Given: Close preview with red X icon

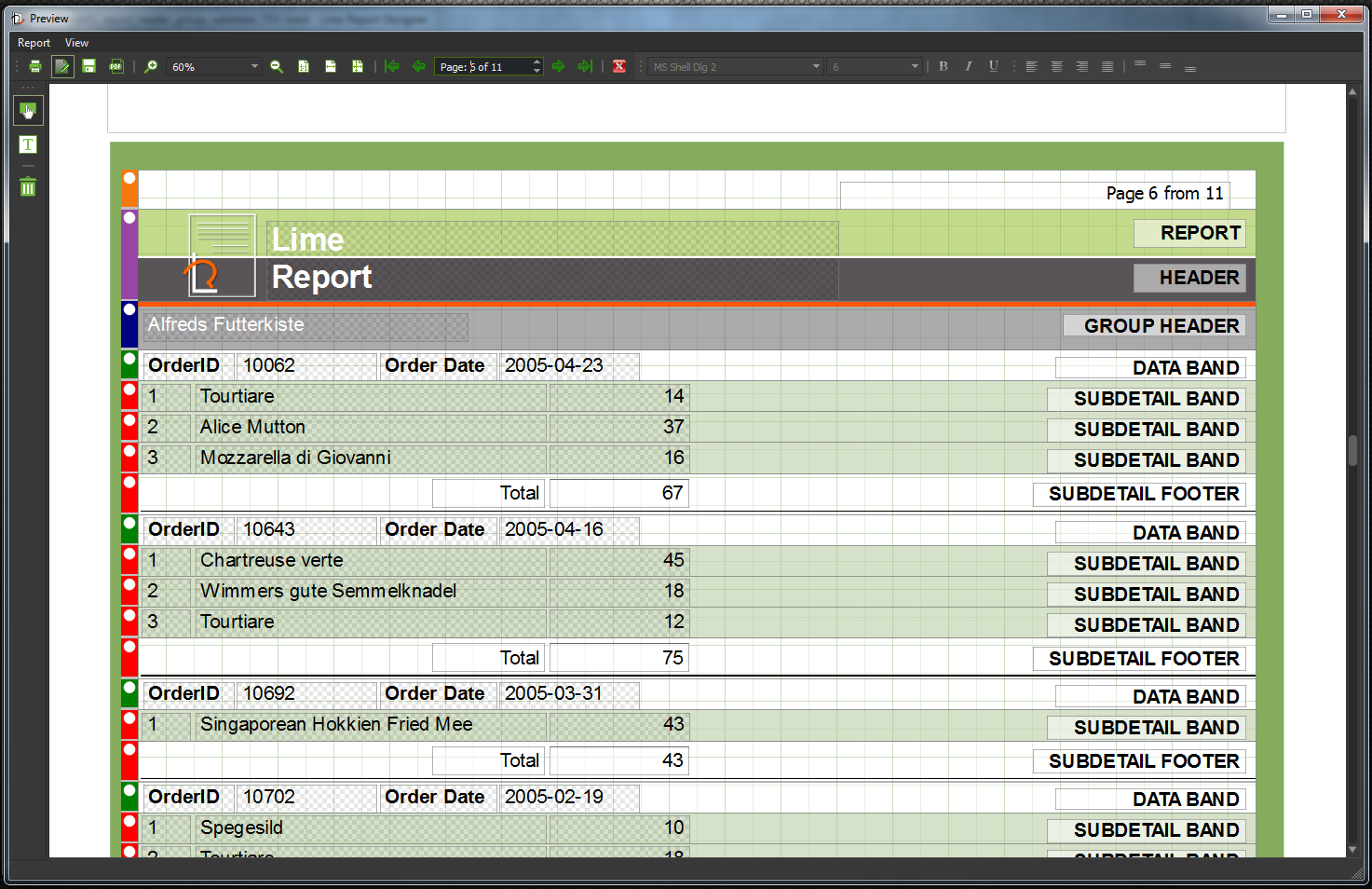Looking at the screenshot, I should point(619,66).
